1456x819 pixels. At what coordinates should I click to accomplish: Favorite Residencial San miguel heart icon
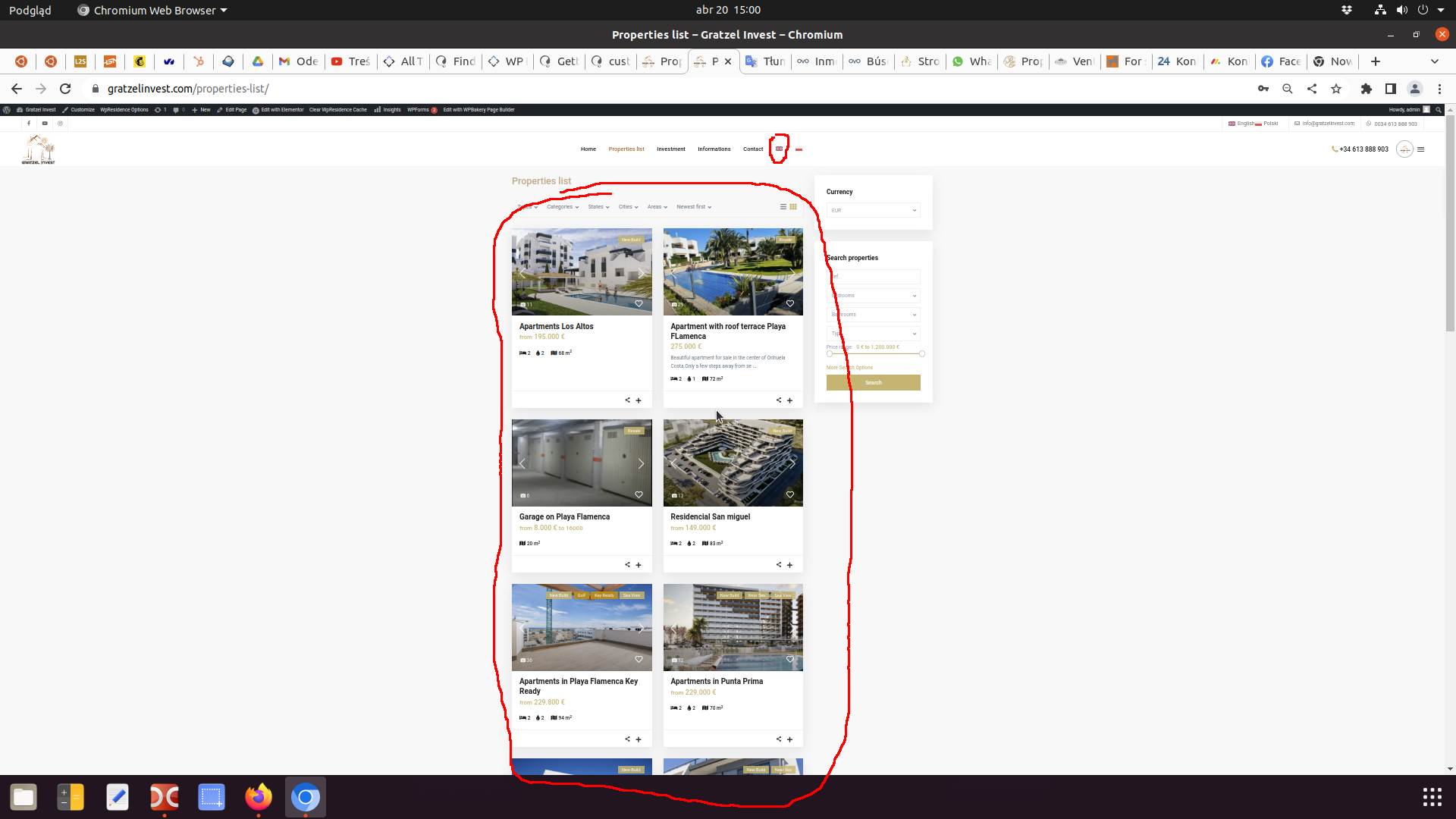[790, 494]
